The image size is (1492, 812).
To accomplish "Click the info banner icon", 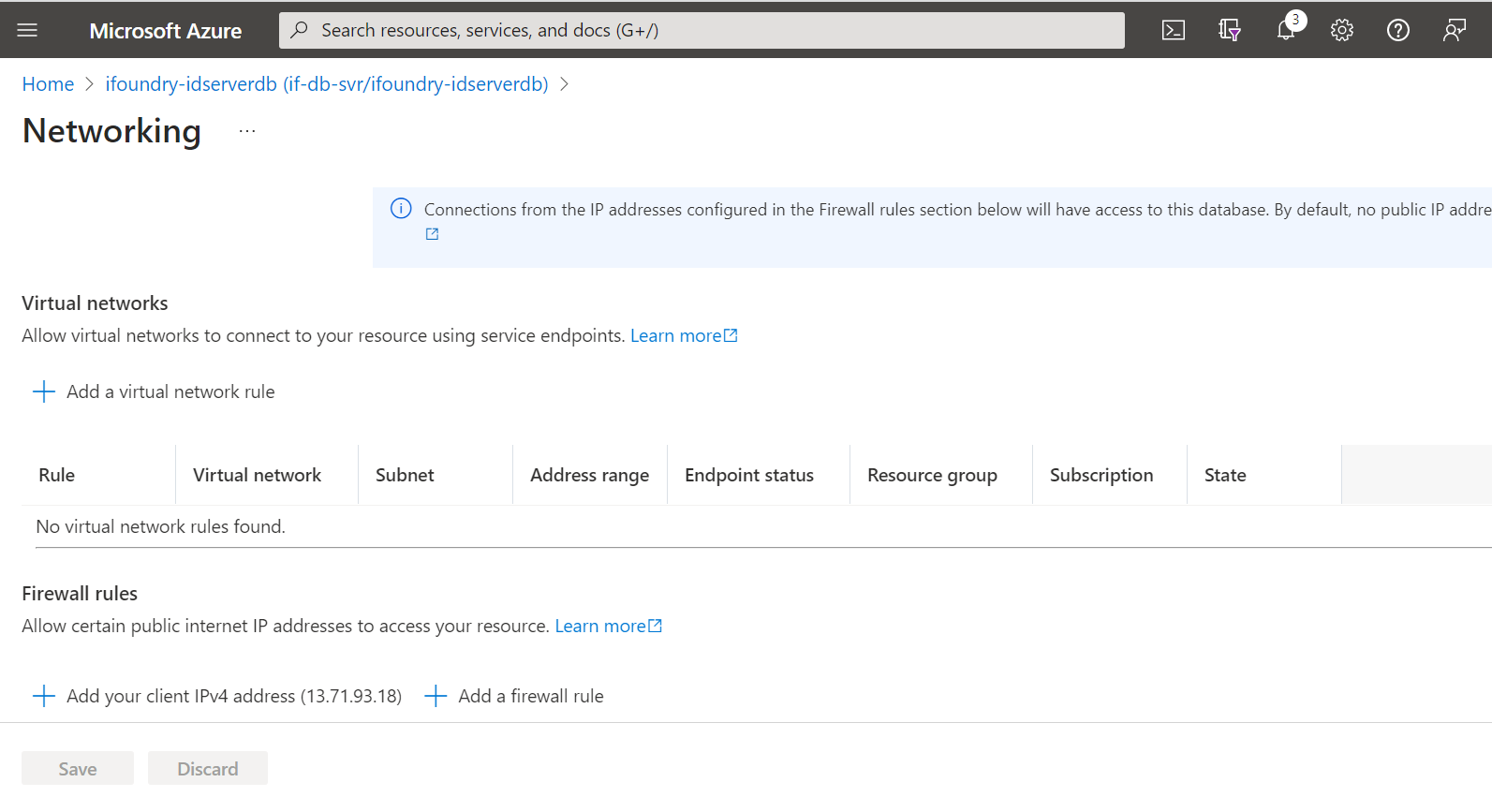I will [401, 208].
